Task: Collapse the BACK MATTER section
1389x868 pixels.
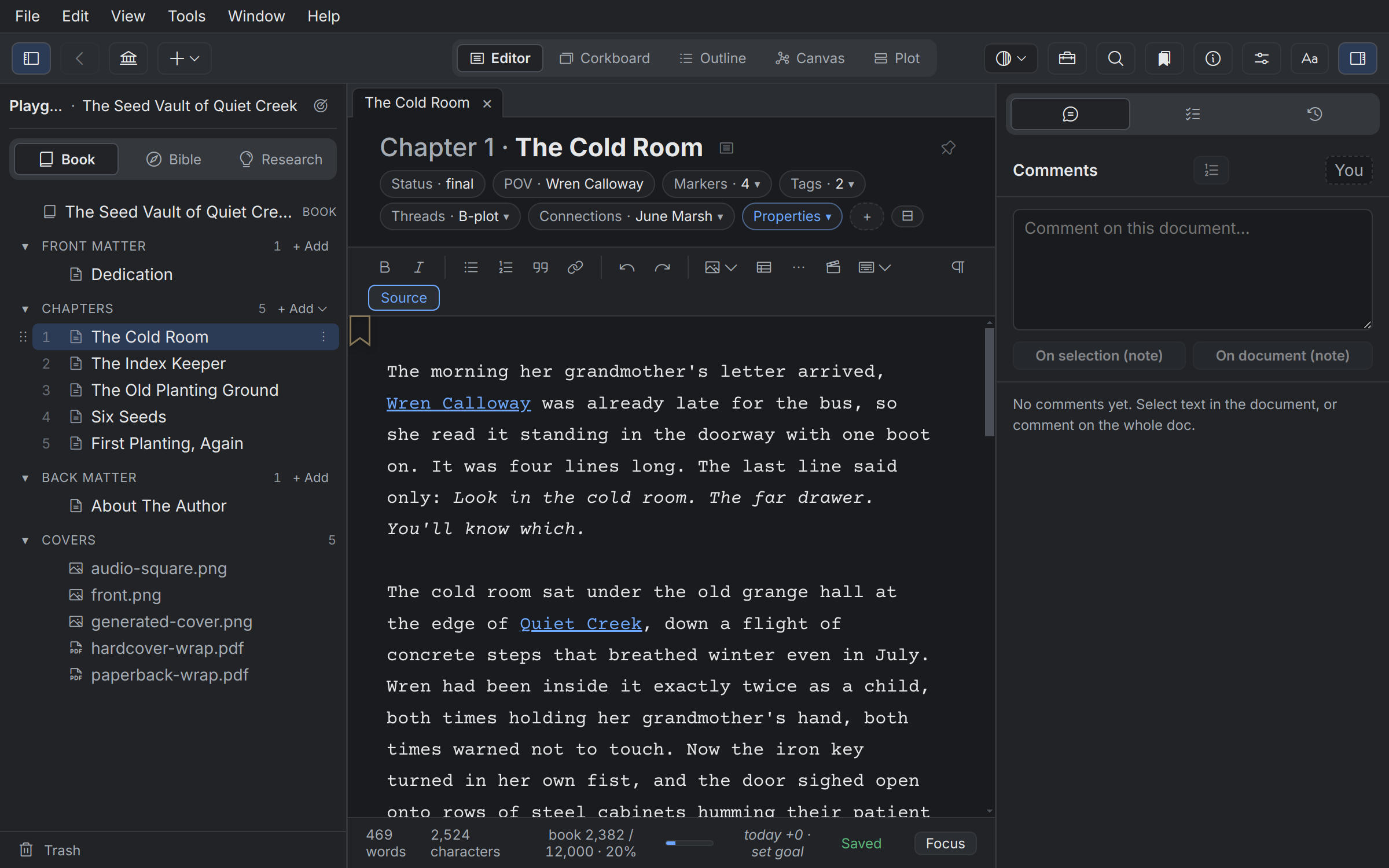Action: [x=25, y=478]
